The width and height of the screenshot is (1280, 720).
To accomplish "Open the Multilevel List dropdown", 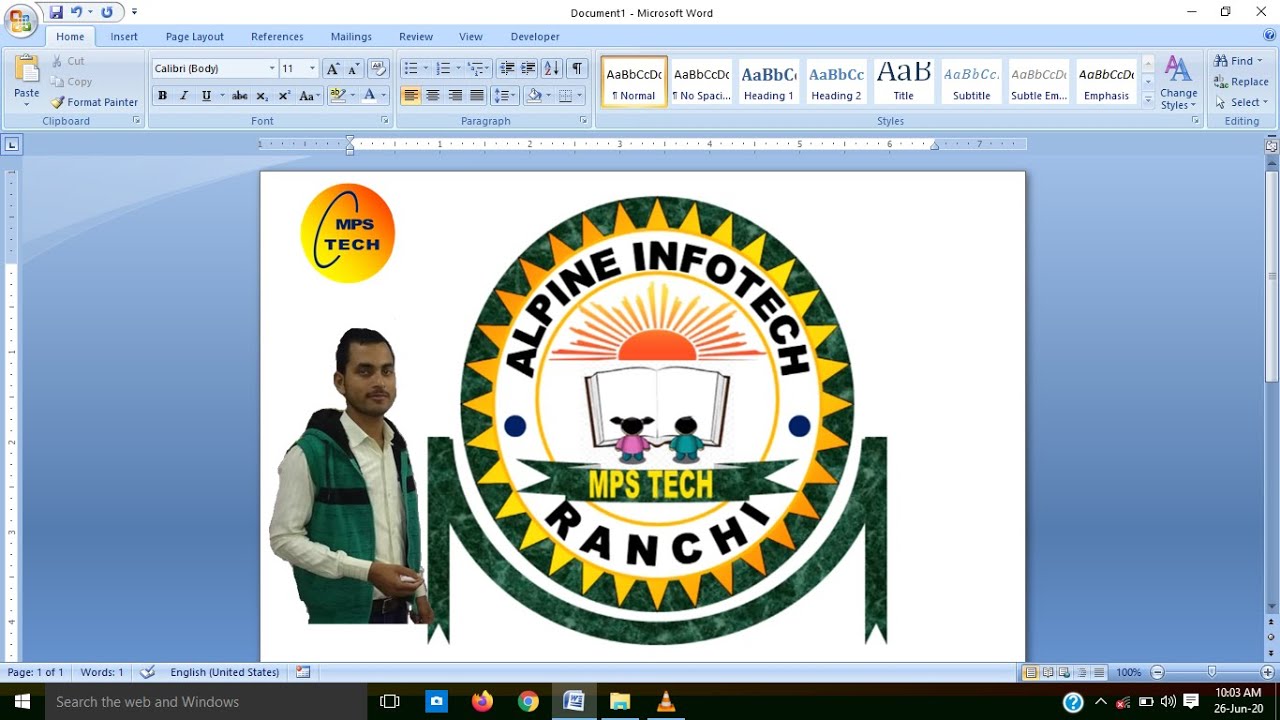I will [489, 69].
